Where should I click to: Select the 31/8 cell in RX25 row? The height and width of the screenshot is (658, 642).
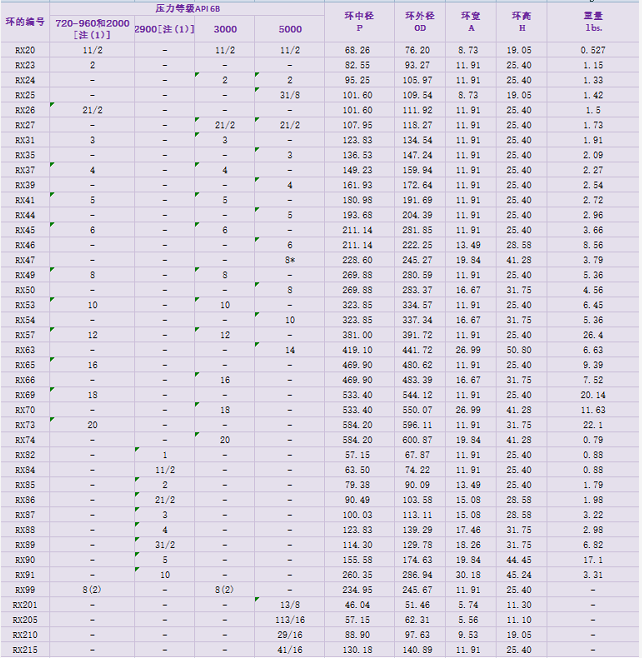(290, 95)
